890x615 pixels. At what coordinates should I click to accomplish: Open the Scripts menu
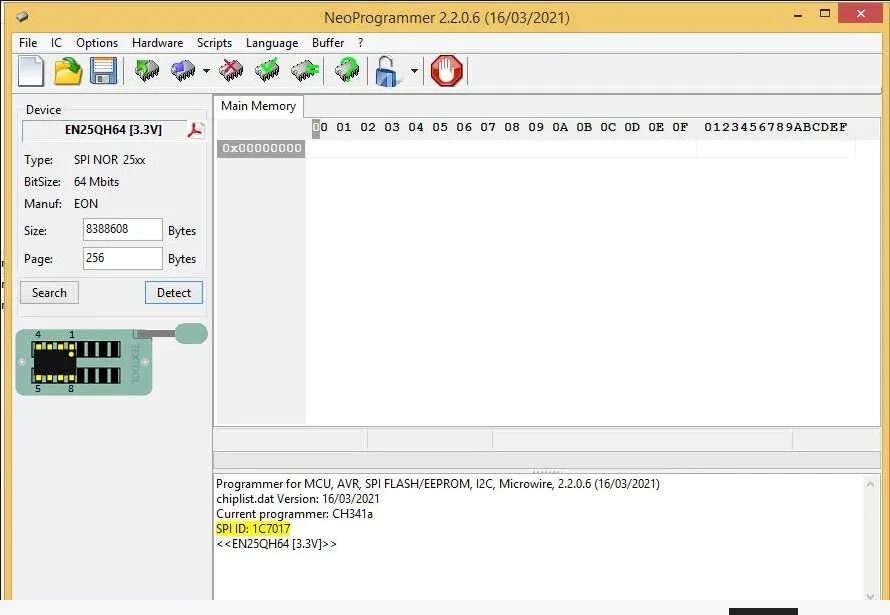tap(215, 43)
